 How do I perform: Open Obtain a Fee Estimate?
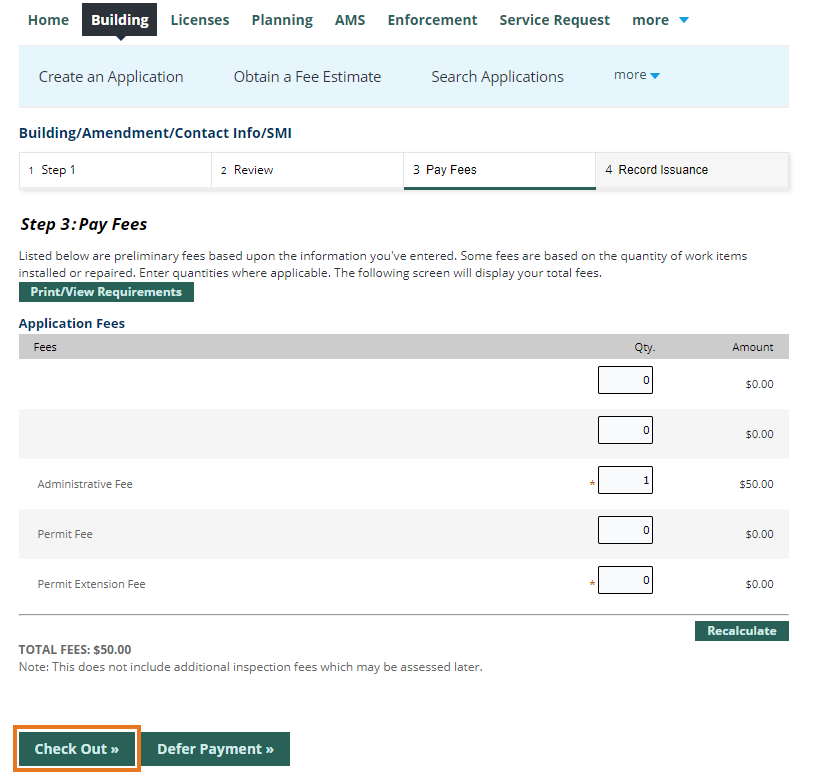307,77
